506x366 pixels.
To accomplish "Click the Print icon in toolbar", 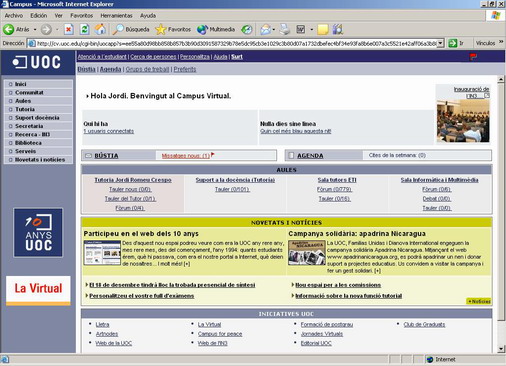I will pyautogui.click(x=285, y=30).
